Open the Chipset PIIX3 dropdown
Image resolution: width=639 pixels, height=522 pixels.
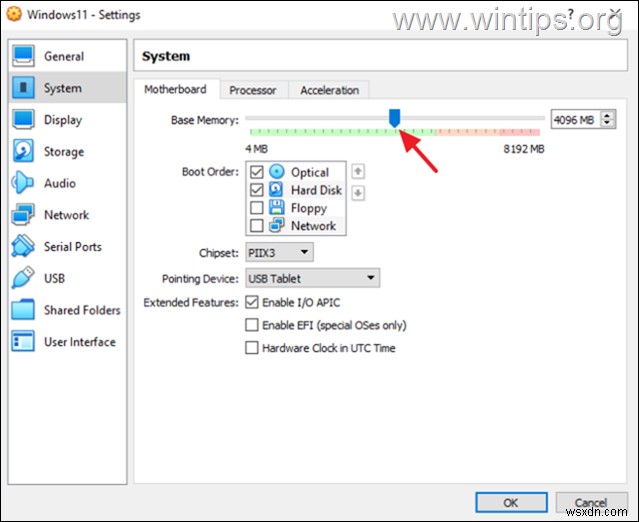pyautogui.click(x=279, y=252)
